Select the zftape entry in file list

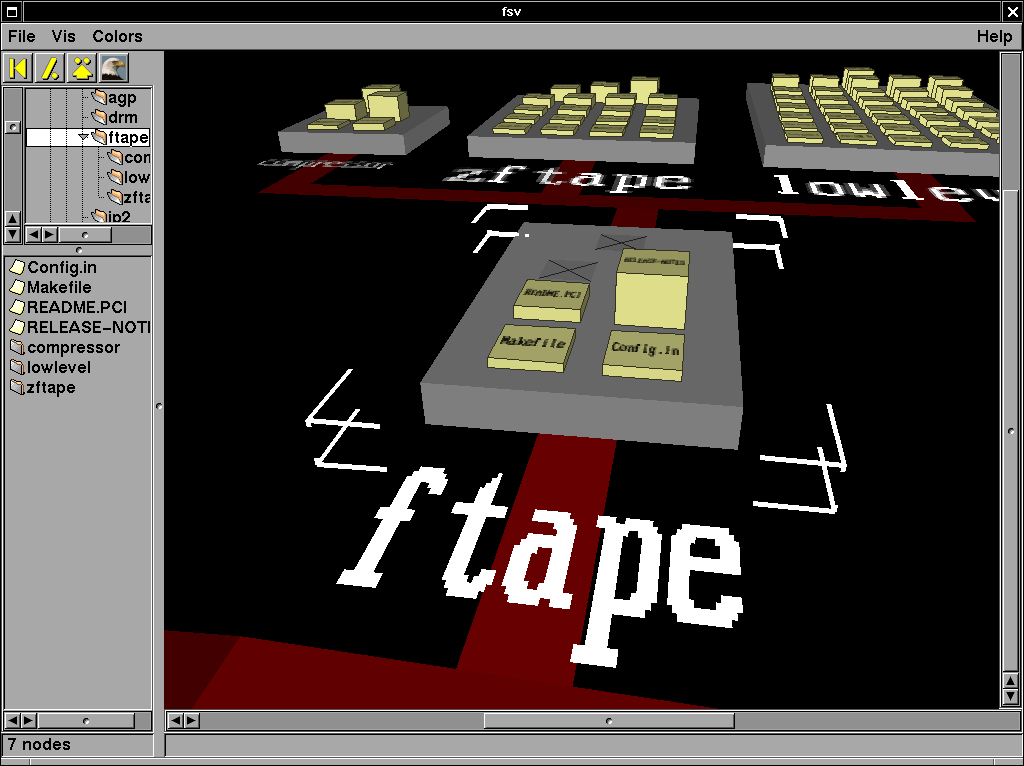(x=51, y=388)
